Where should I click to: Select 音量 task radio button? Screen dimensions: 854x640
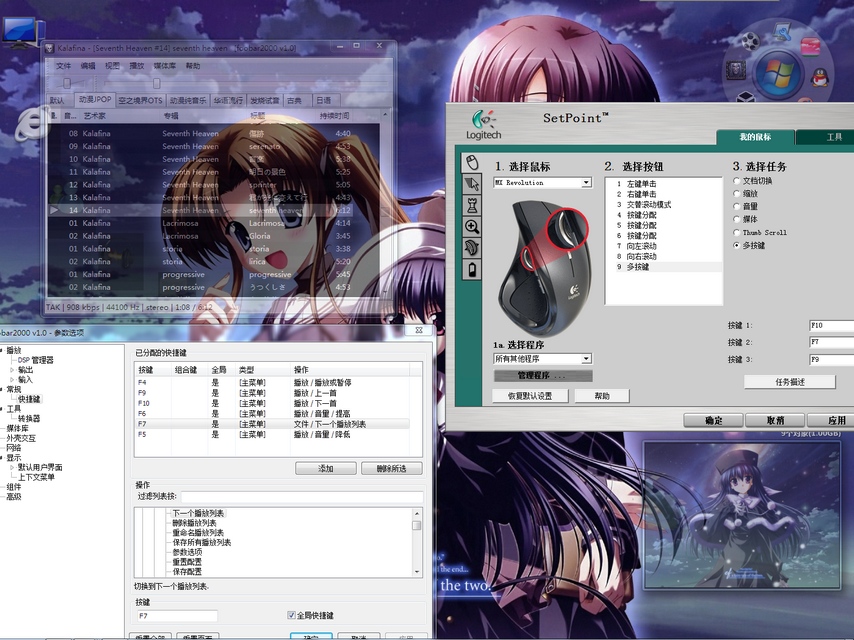pyautogui.click(x=737, y=206)
